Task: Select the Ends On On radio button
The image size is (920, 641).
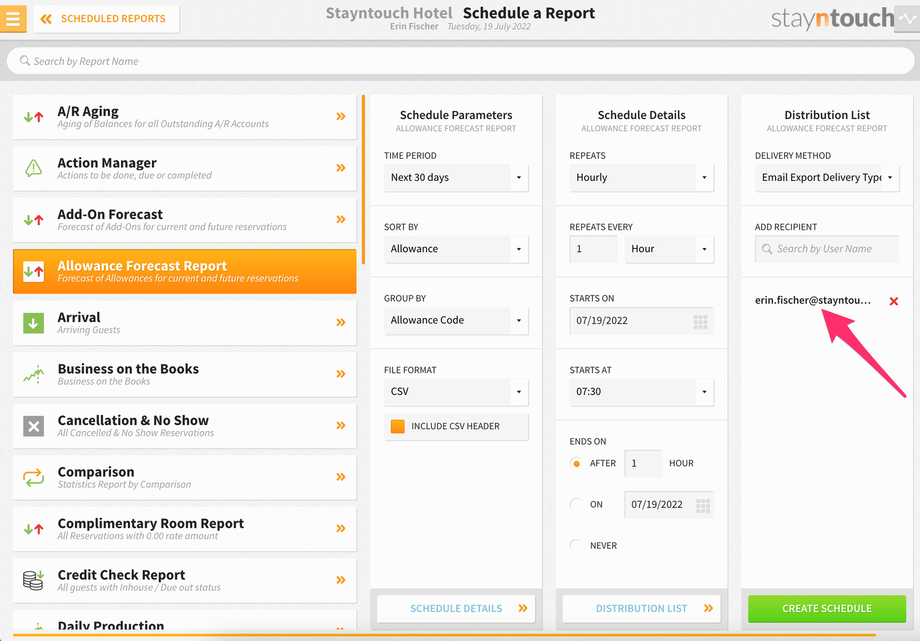Action: pos(576,504)
